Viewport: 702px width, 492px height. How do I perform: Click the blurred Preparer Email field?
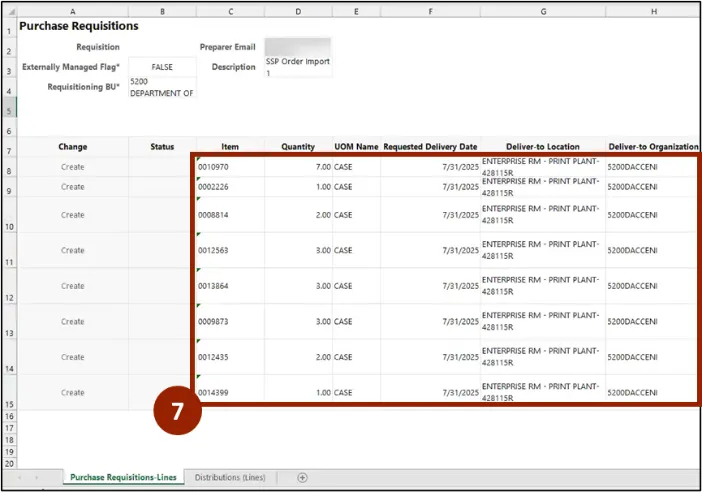298,46
